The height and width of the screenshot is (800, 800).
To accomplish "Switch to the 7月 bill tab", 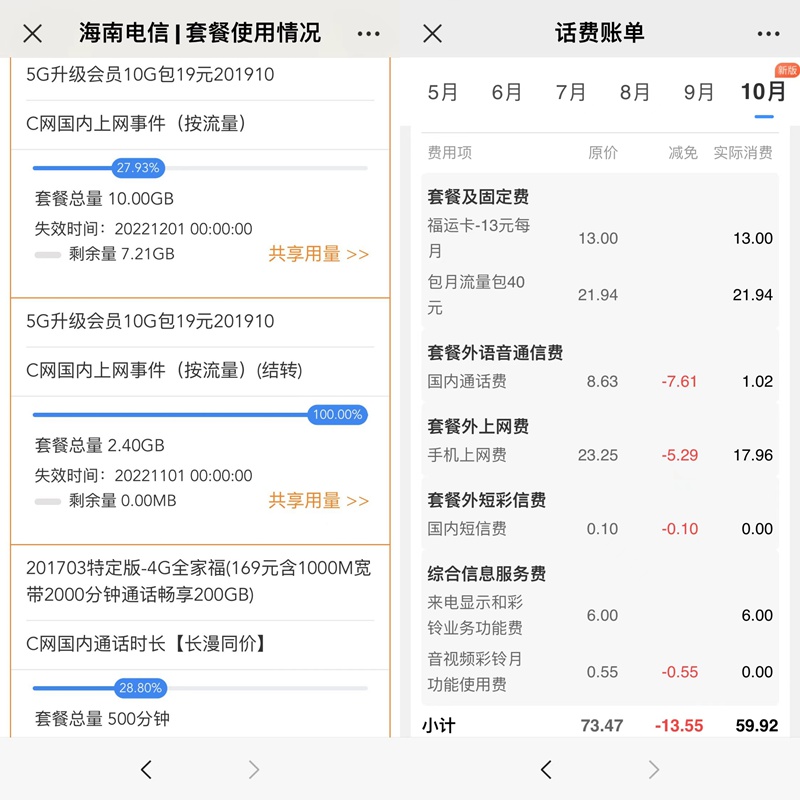I will pyautogui.click(x=570, y=92).
